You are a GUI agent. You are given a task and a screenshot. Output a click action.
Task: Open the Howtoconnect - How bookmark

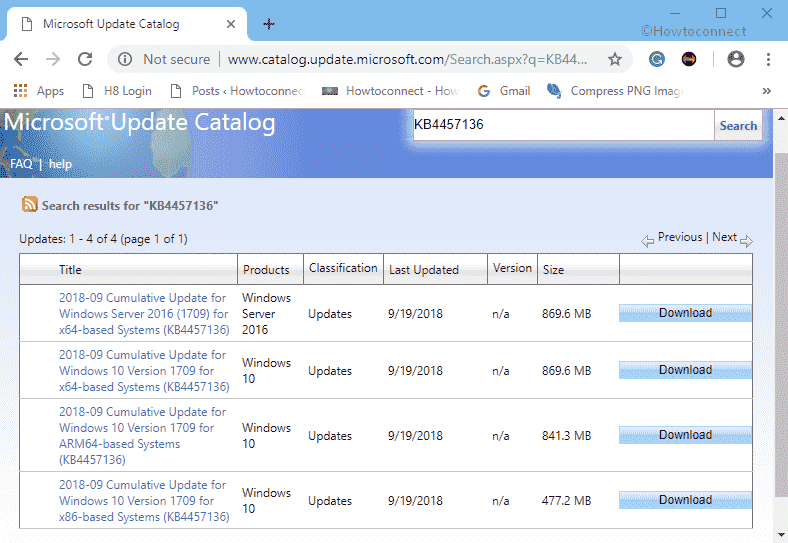pyautogui.click(x=390, y=91)
